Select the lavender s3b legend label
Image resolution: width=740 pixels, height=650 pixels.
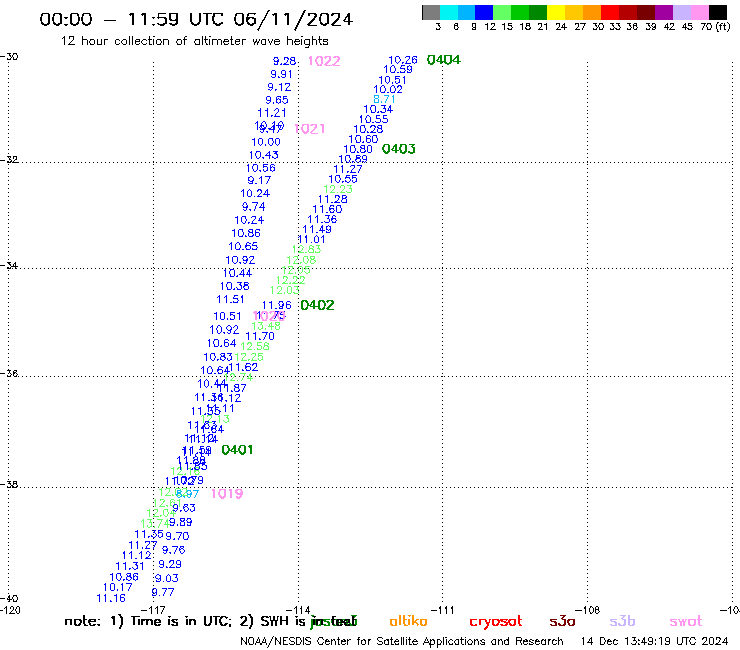click(x=622, y=621)
